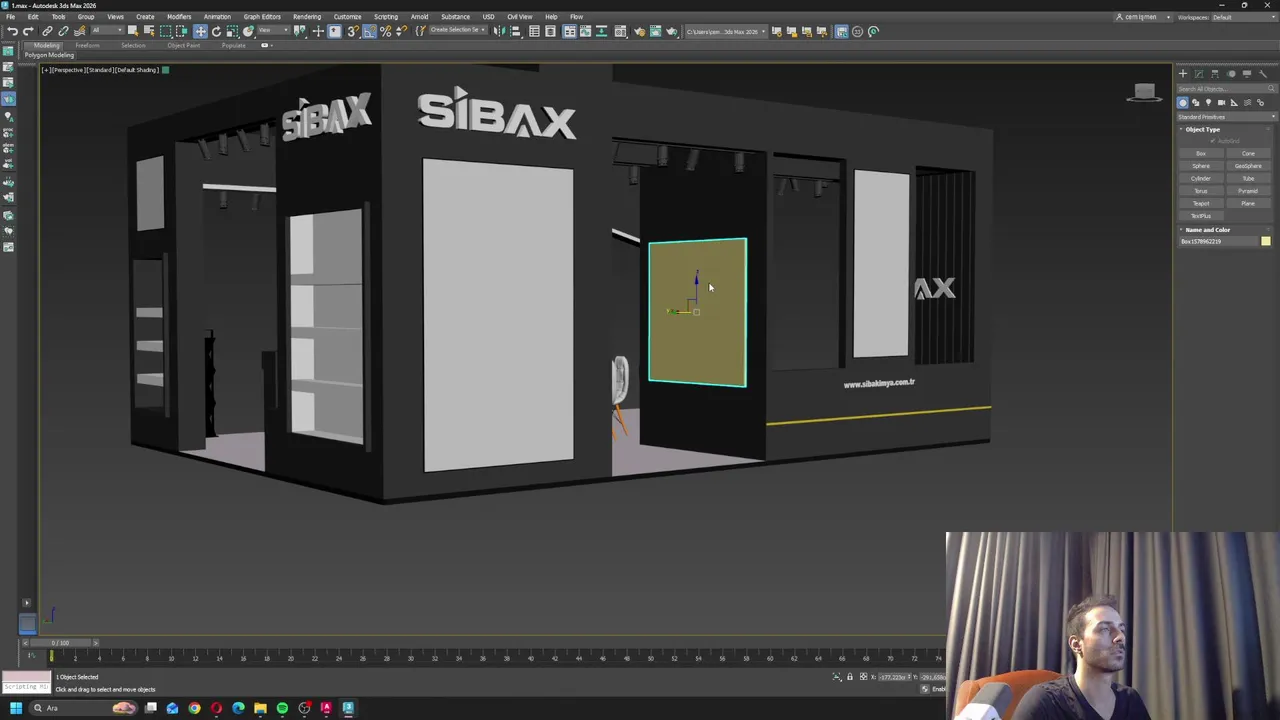Toggle the 3D Snaps icon
The image size is (1280, 720).
352,31
